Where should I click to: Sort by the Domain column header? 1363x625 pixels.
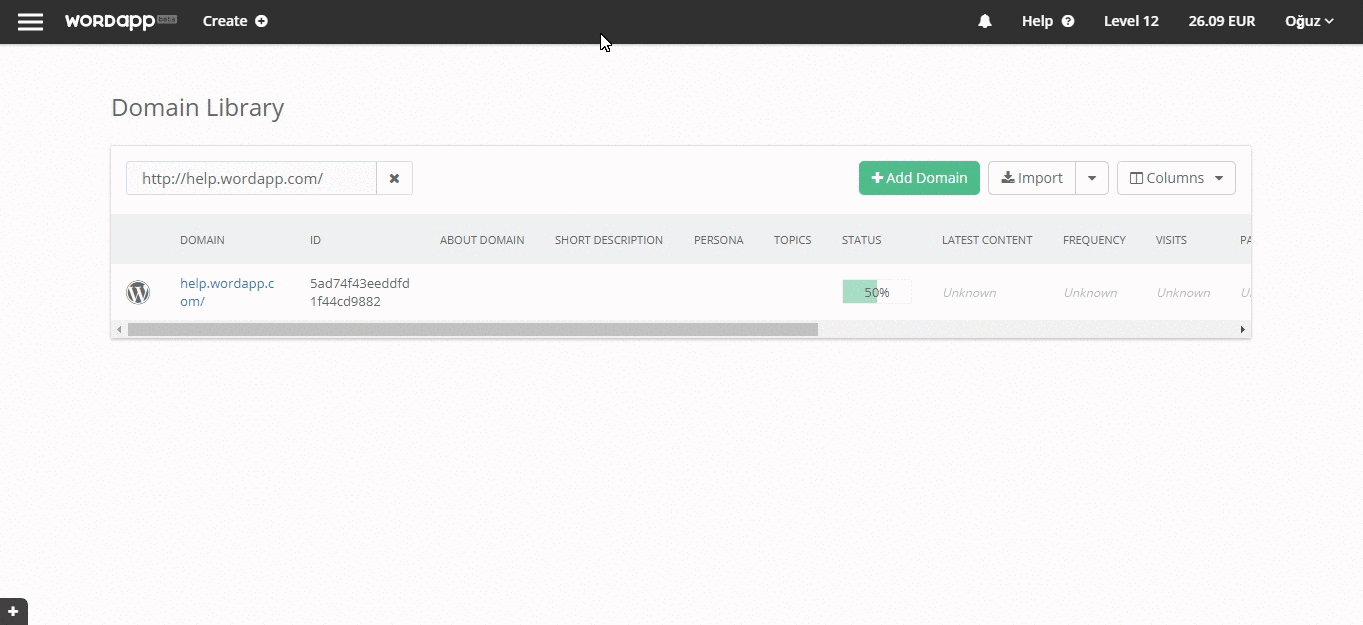(x=202, y=240)
